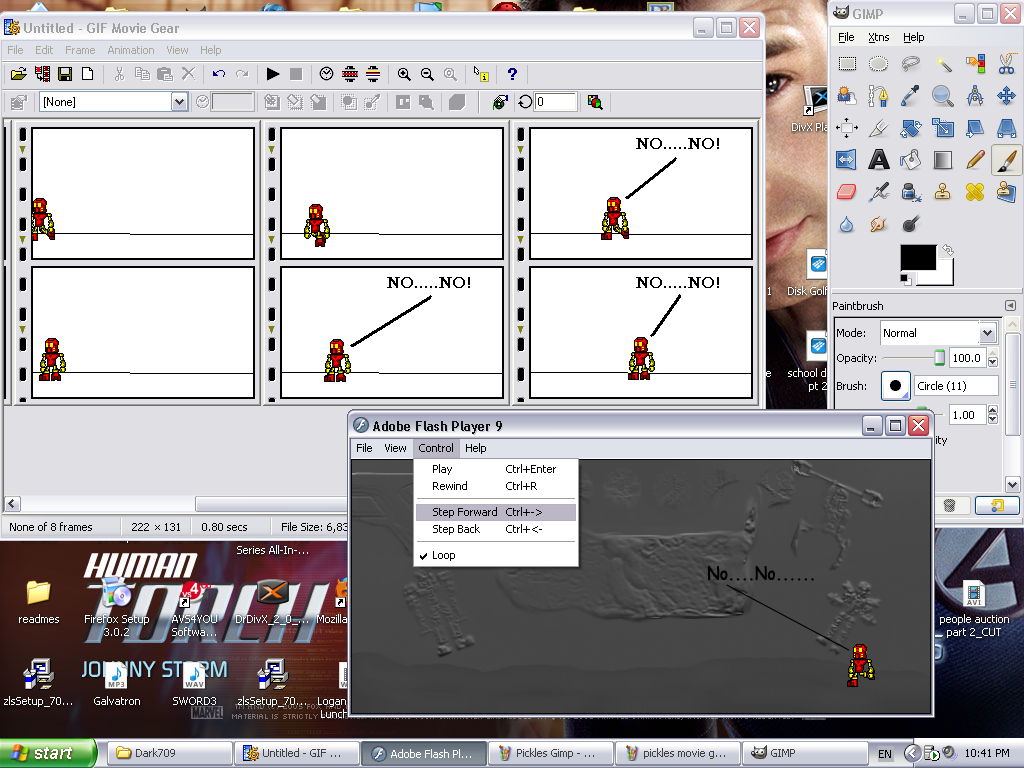Click the zoom in magnifier in GIF Movie Gear toolbar
Viewport: 1024px width, 769px height.
404,74
